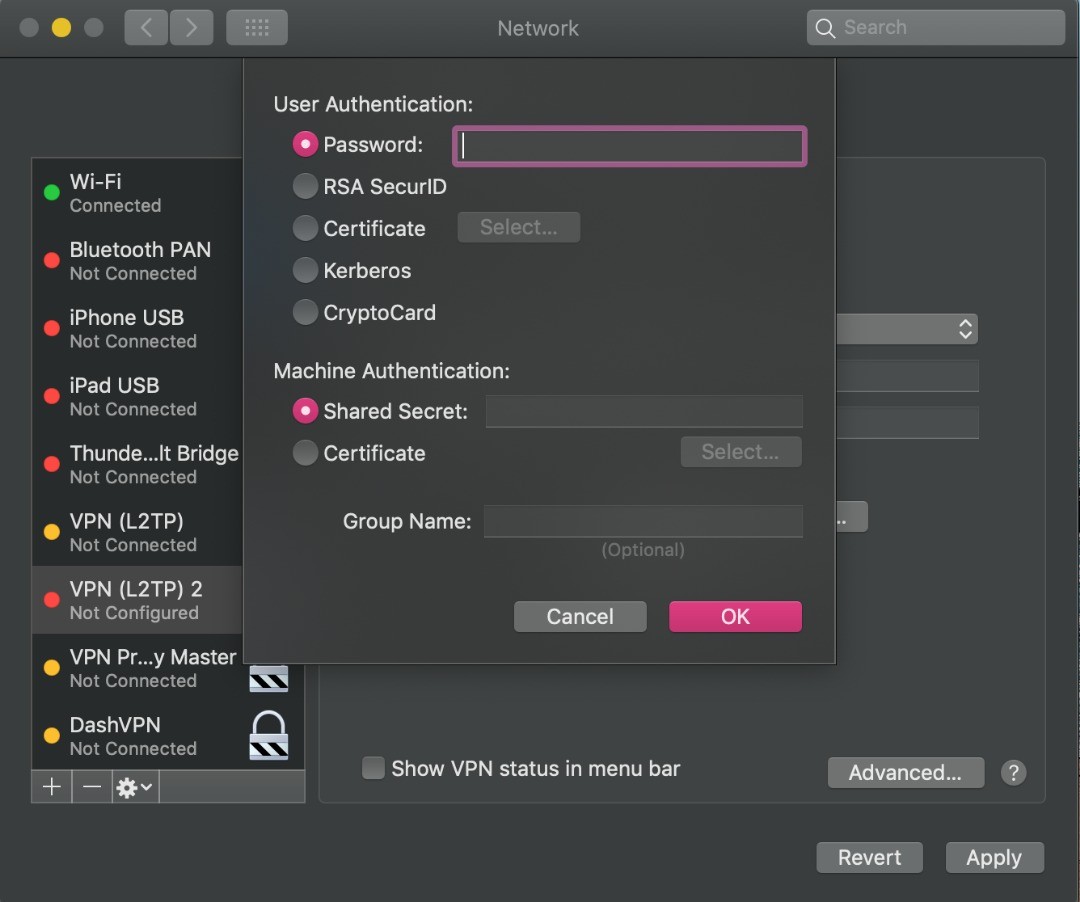Remove selected service with minus button
Image resolution: width=1080 pixels, height=902 pixels.
click(x=92, y=787)
